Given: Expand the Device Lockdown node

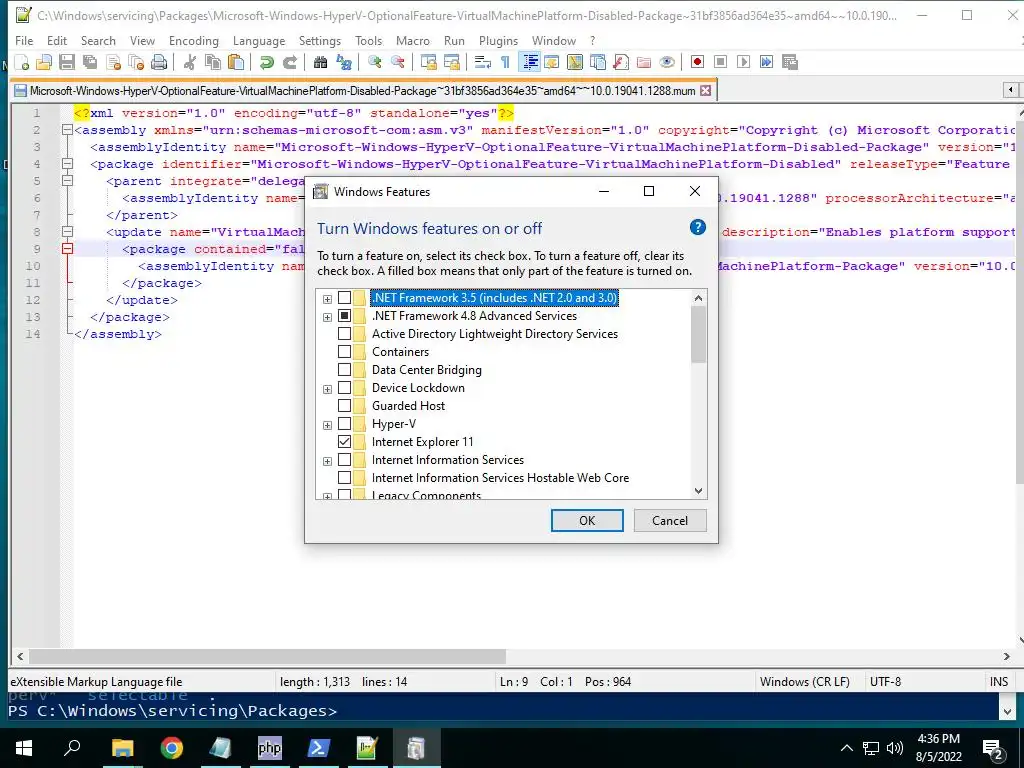Looking at the screenshot, I should coord(327,389).
